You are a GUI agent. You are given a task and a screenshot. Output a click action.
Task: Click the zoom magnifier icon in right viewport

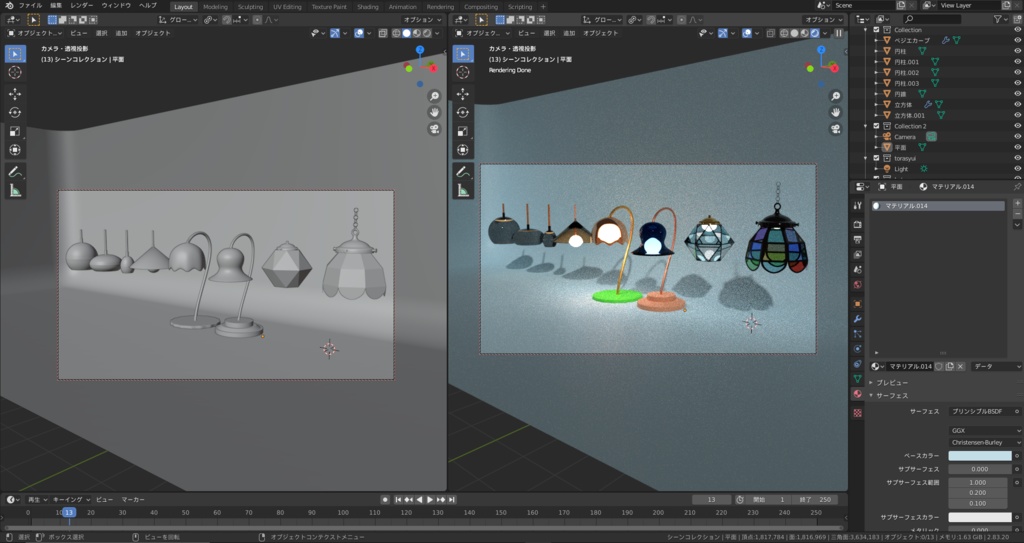pos(834,96)
